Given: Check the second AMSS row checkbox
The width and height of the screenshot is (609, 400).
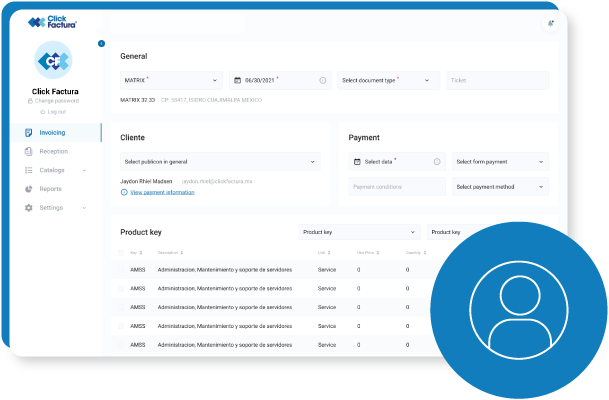Looking at the screenshot, I should [x=121, y=289].
